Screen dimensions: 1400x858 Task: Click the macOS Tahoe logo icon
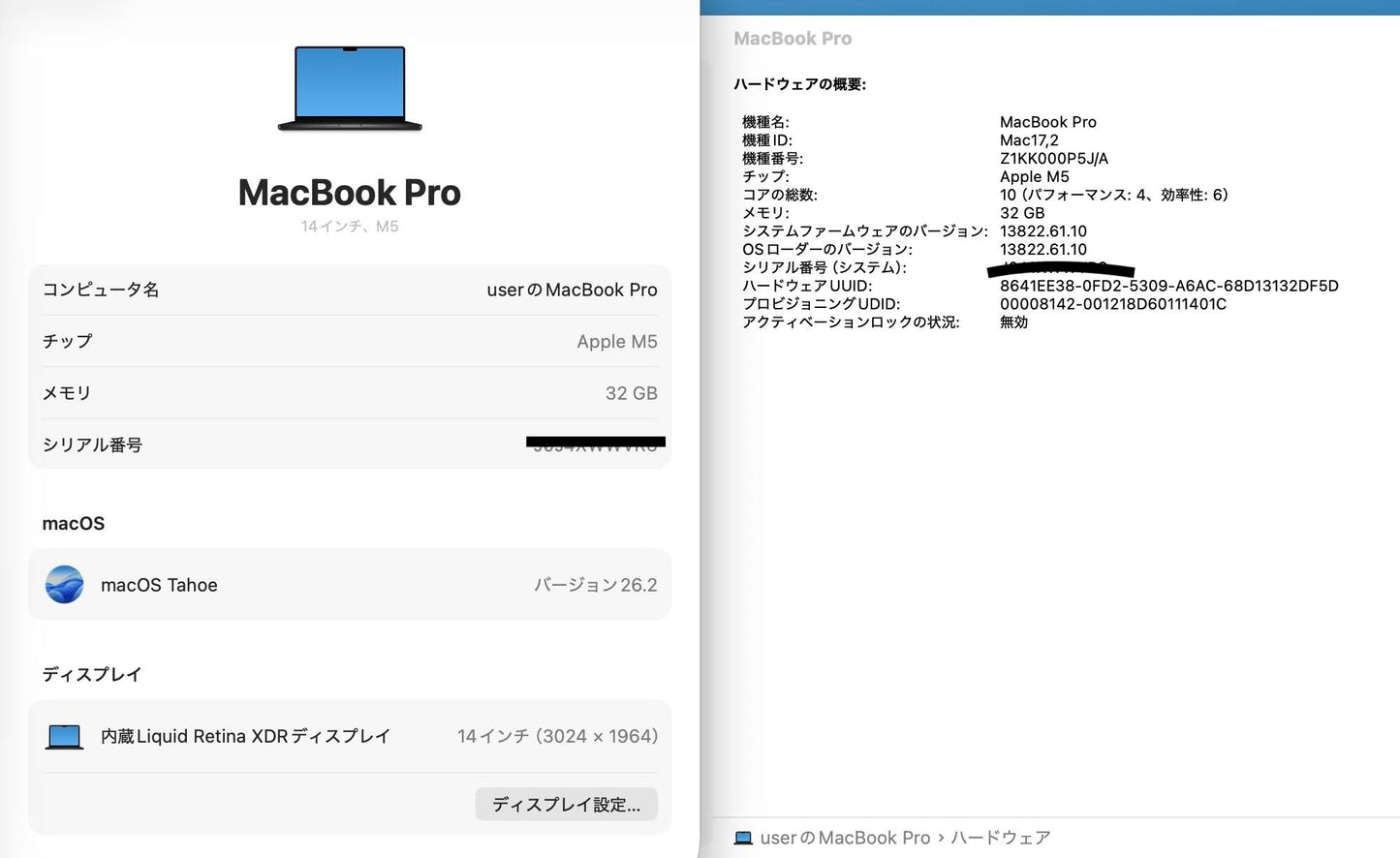(65, 585)
